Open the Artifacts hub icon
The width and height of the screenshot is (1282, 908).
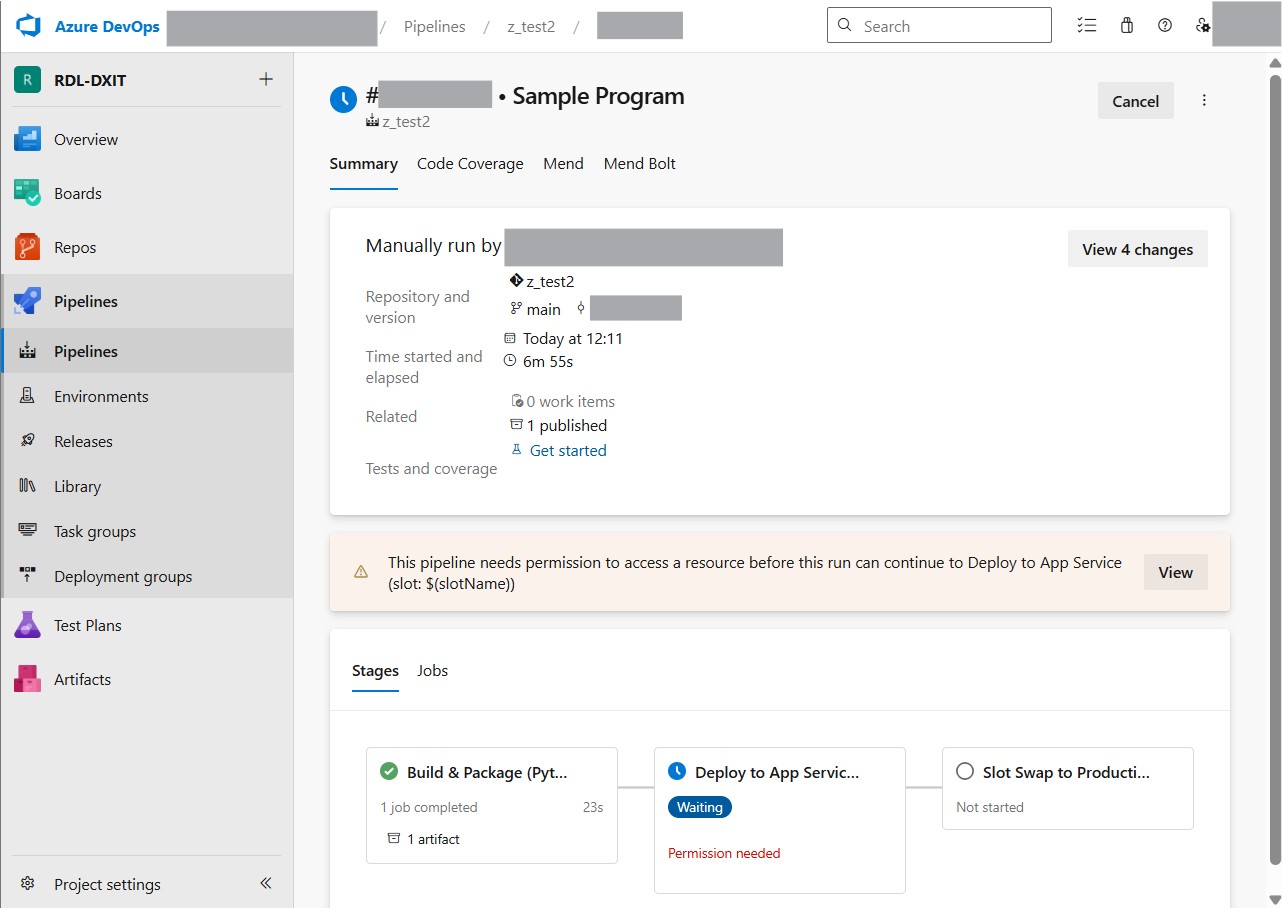pyautogui.click(x=27, y=680)
